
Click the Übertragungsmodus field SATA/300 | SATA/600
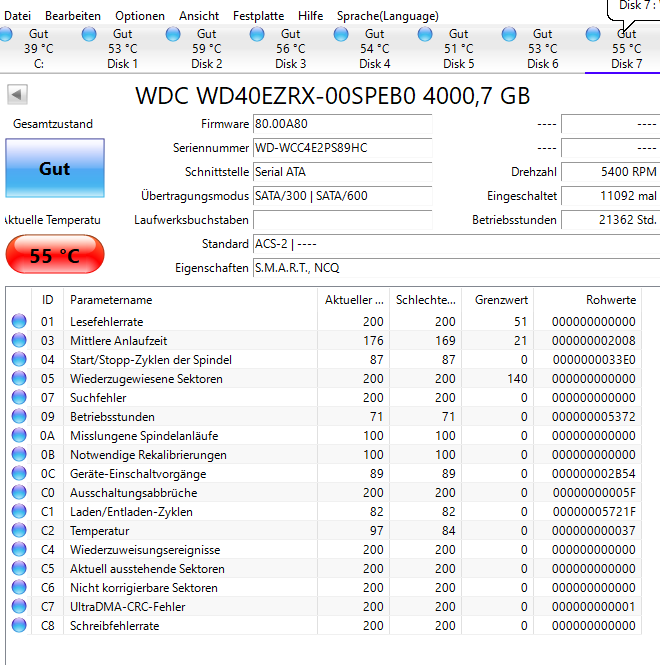tap(343, 196)
